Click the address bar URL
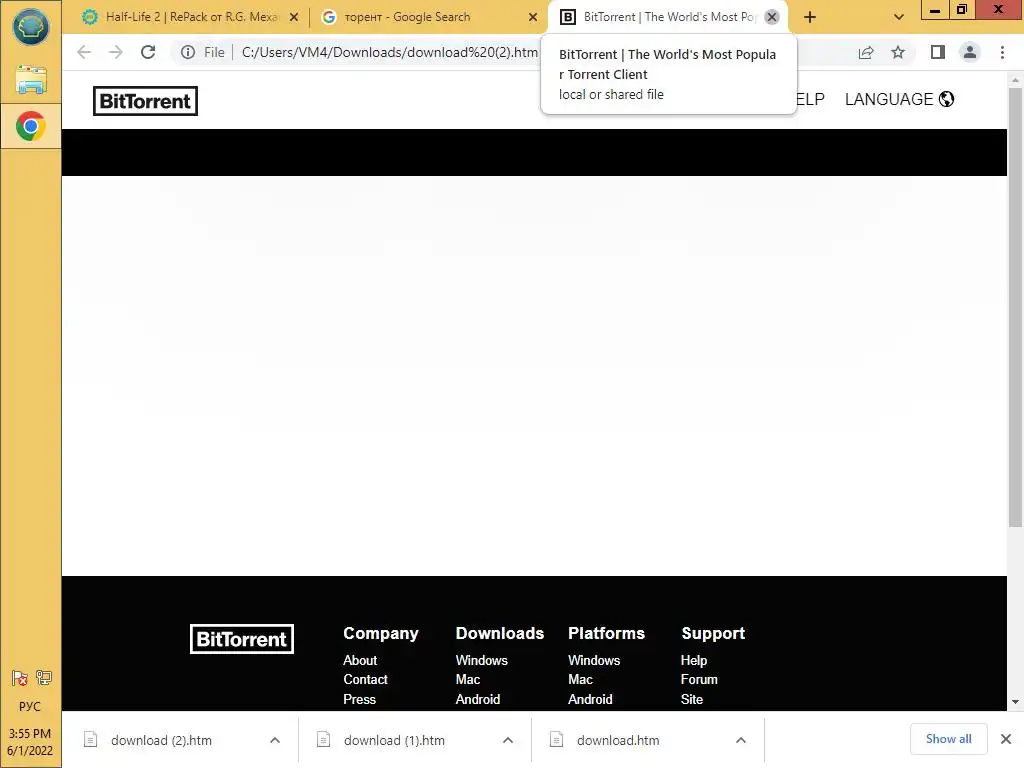This screenshot has height=768, width=1024. coord(389,52)
